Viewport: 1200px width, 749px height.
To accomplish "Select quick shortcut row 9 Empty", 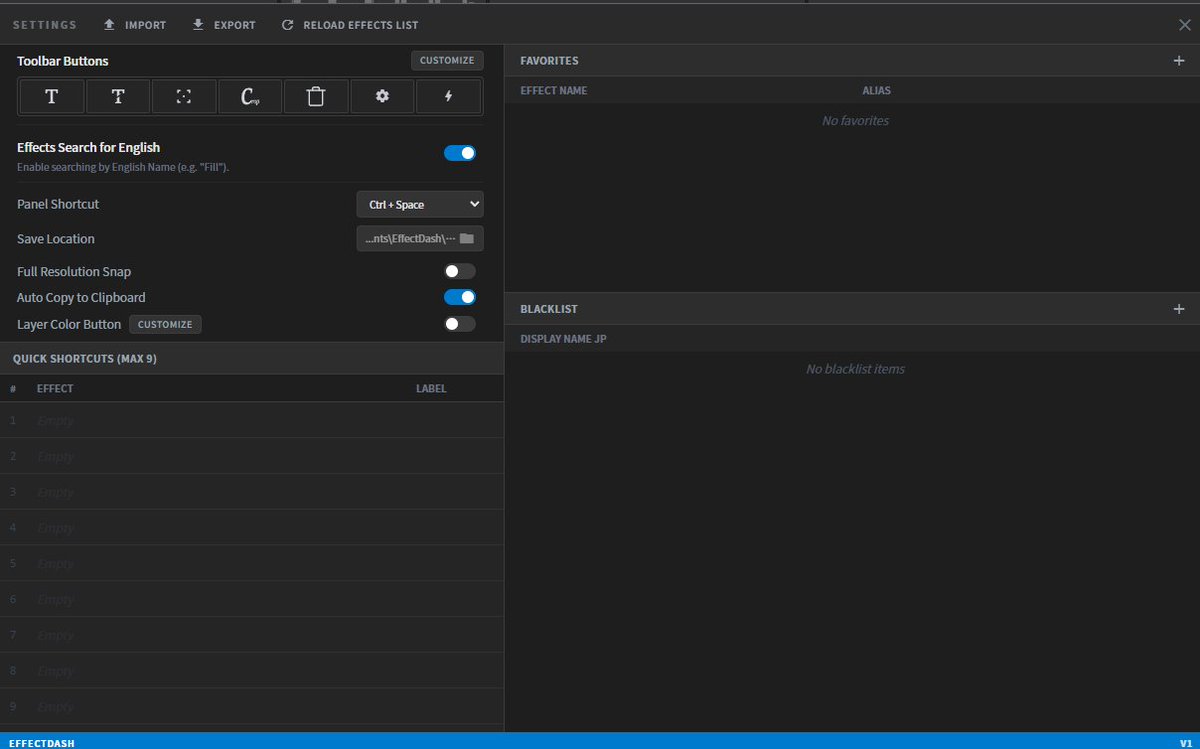I will [x=252, y=707].
